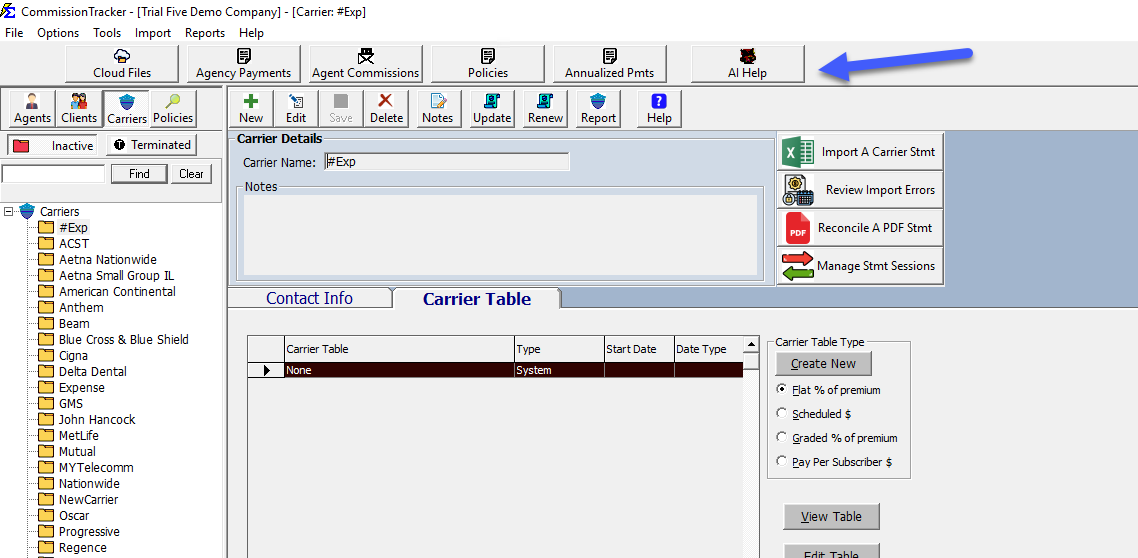Switch to the Contact Info tab
The height and width of the screenshot is (558, 1138).
point(309,299)
